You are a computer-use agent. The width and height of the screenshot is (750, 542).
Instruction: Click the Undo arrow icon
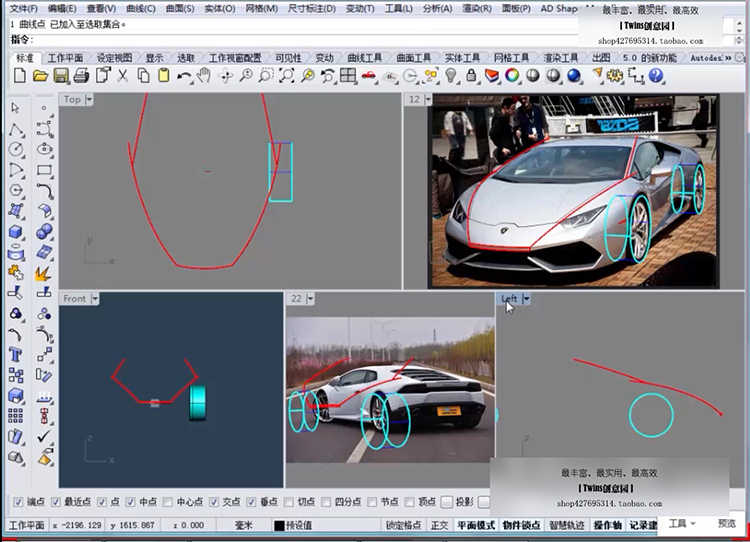coord(184,76)
